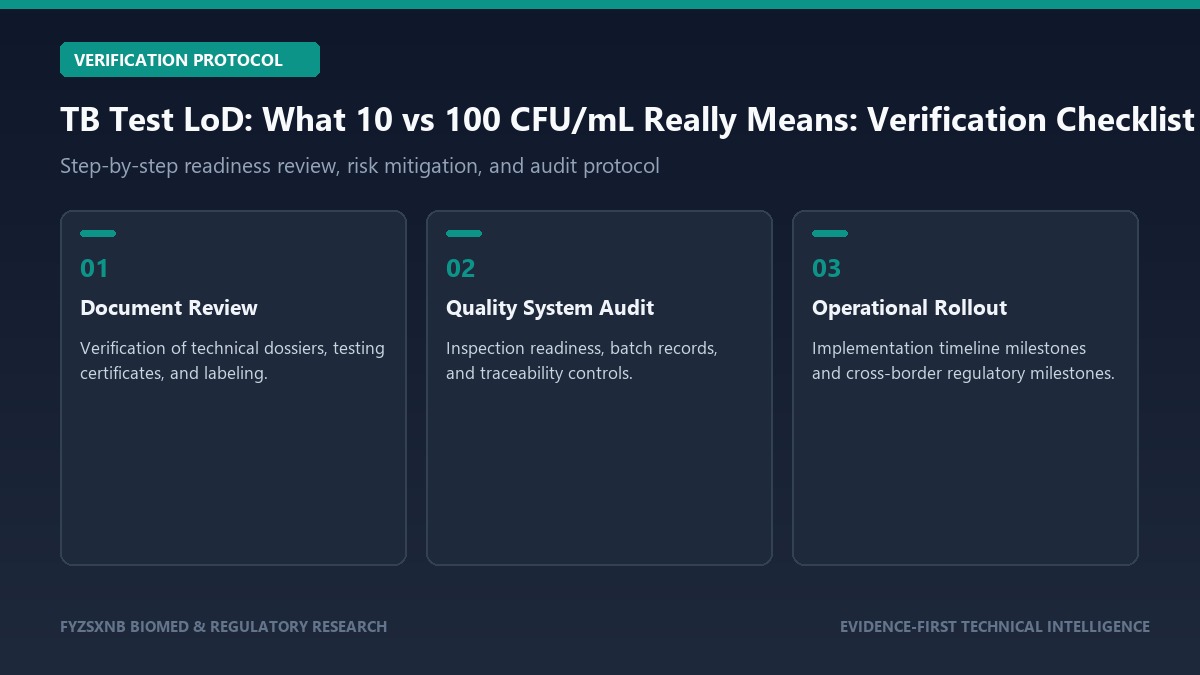The width and height of the screenshot is (1200, 675).
Task: Click the text 'Inspection readiness, batch records'
Action: [x=582, y=348]
